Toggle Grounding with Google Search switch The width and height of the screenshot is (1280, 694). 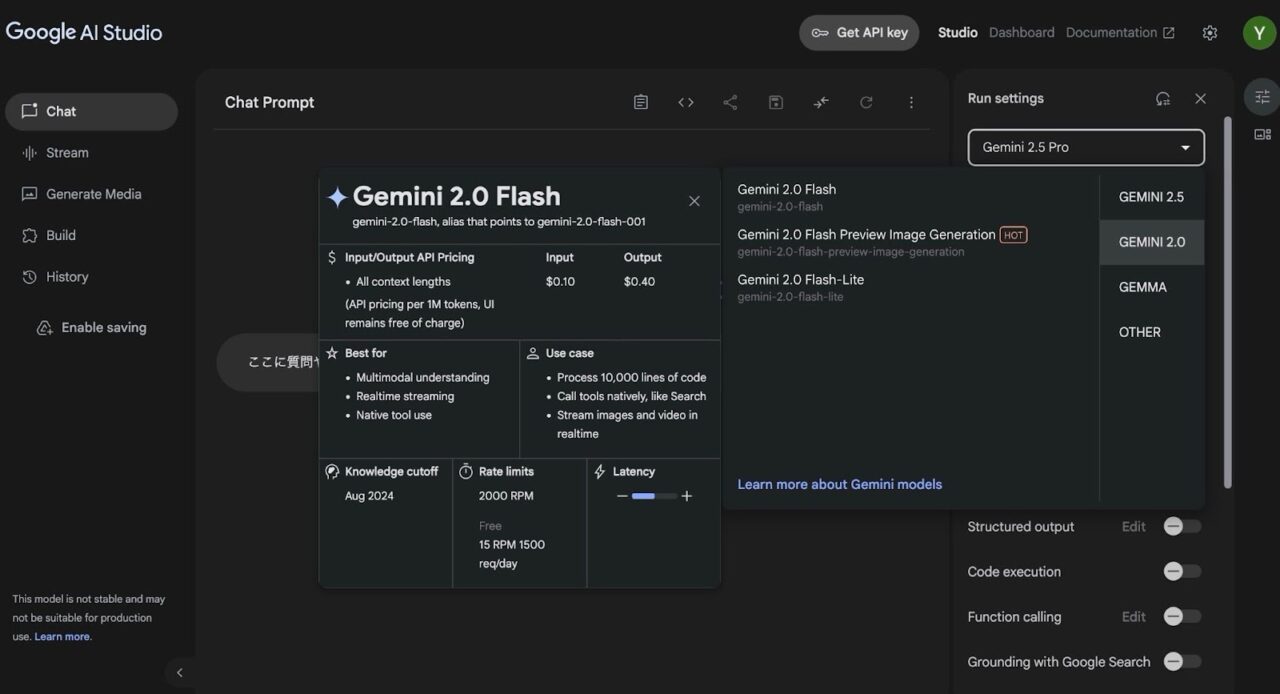coord(1182,662)
